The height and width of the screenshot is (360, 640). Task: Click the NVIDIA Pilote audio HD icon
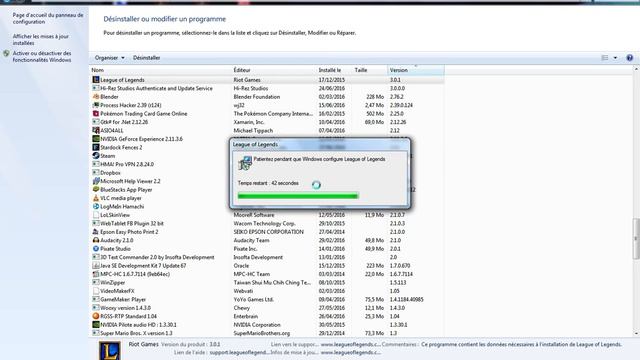[96, 324]
